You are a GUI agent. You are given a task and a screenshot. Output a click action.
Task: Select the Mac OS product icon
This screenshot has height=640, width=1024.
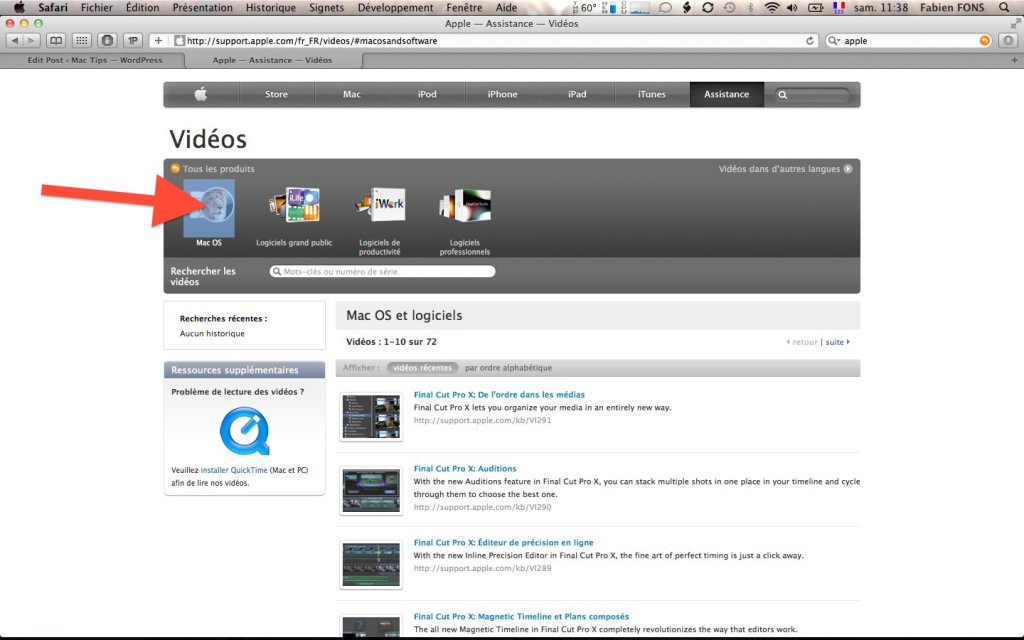[209, 208]
